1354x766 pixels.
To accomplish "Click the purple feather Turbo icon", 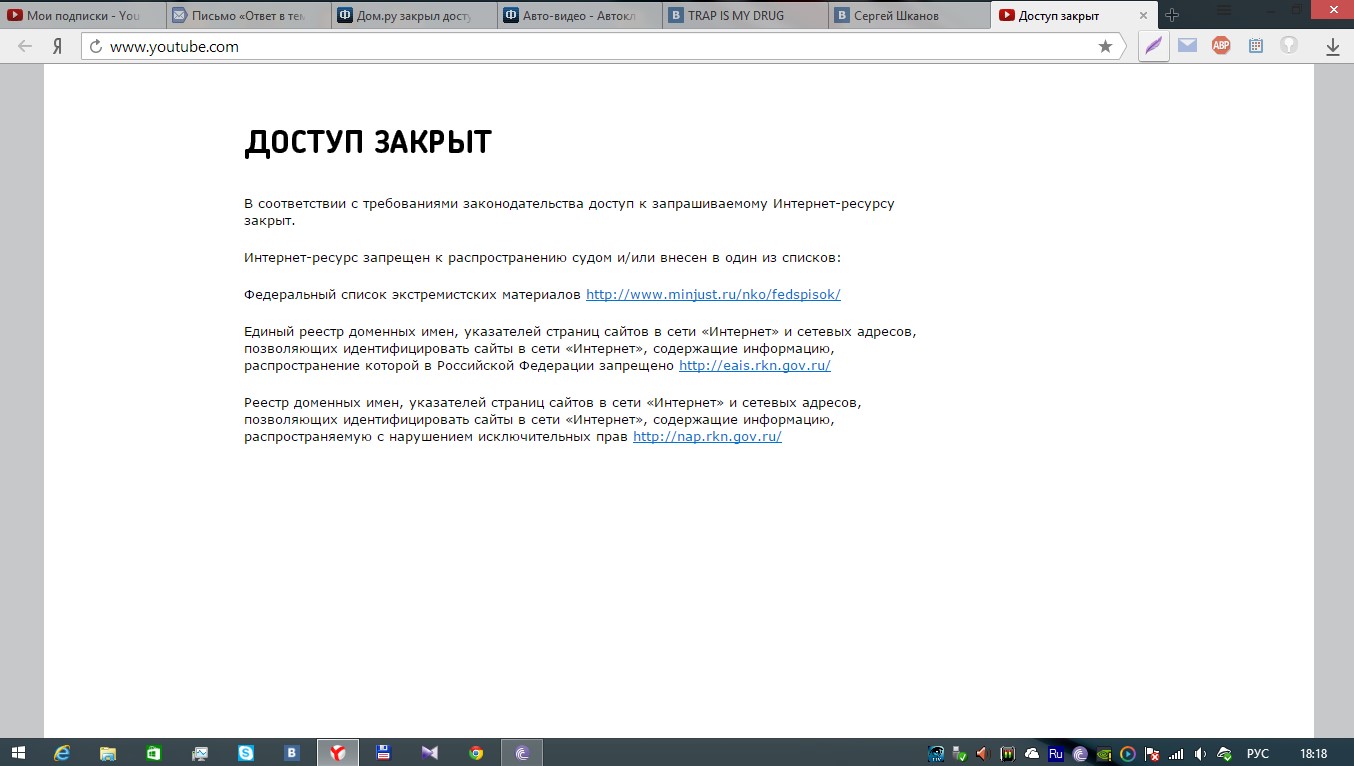I will tap(1154, 45).
